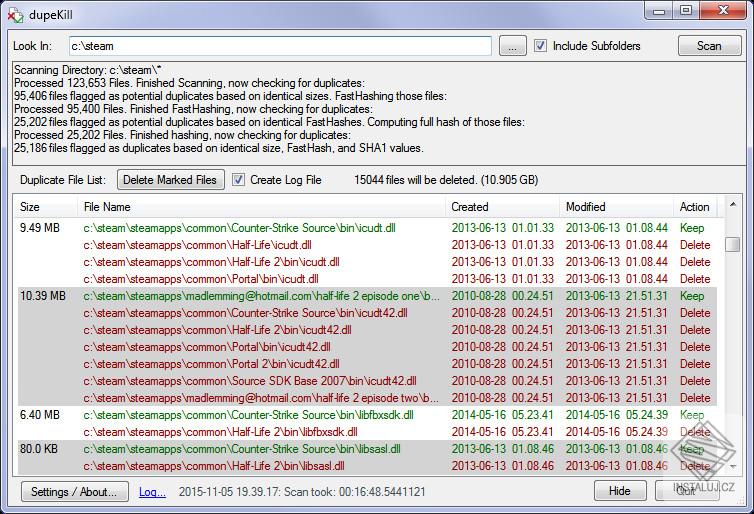Select Half-Life 2\bin\icudt.dll row
Viewport: 754px width, 514px height.
tap(367, 262)
